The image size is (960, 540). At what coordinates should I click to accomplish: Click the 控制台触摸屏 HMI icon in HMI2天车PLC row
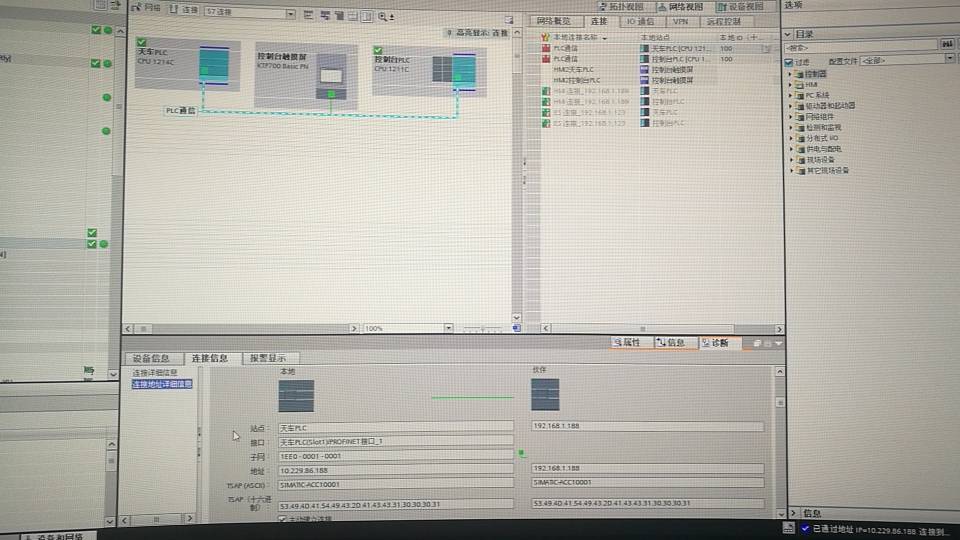click(644, 70)
